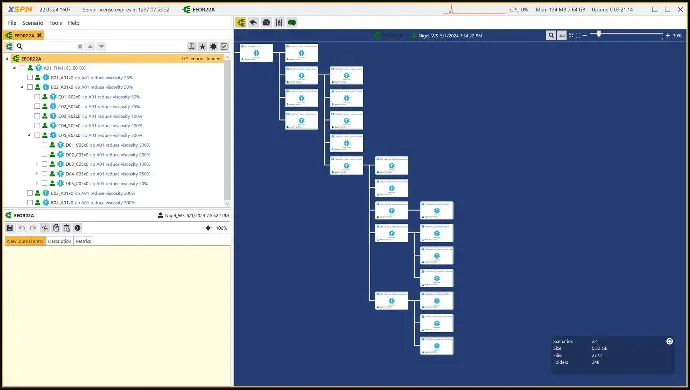
Task: Click the magnifier search icon in the graph header
Action: point(551,35)
